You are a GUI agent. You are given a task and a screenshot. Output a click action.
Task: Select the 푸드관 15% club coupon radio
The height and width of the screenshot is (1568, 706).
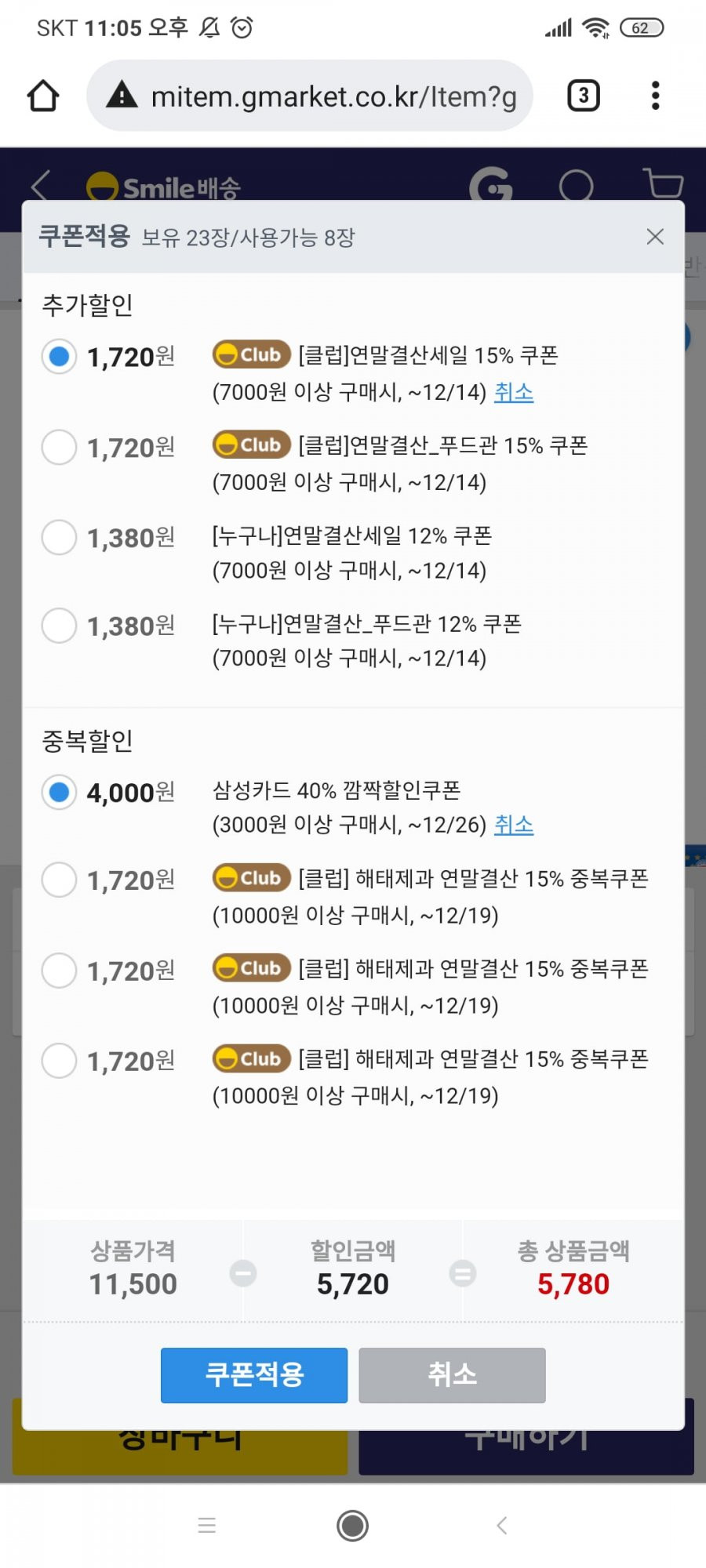point(59,447)
